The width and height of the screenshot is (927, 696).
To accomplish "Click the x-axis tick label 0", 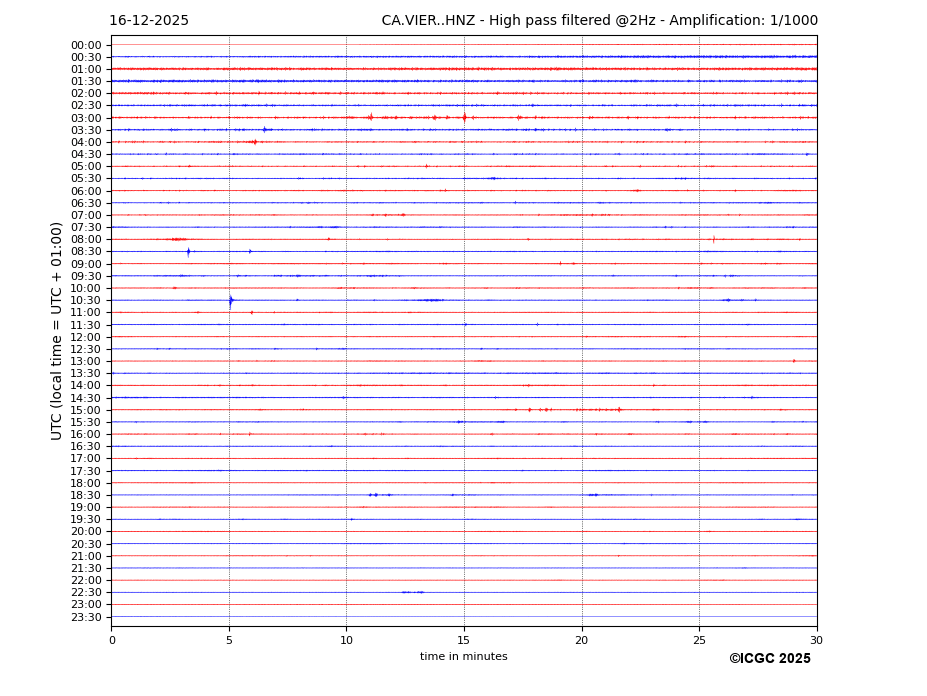I will coord(112,640).
